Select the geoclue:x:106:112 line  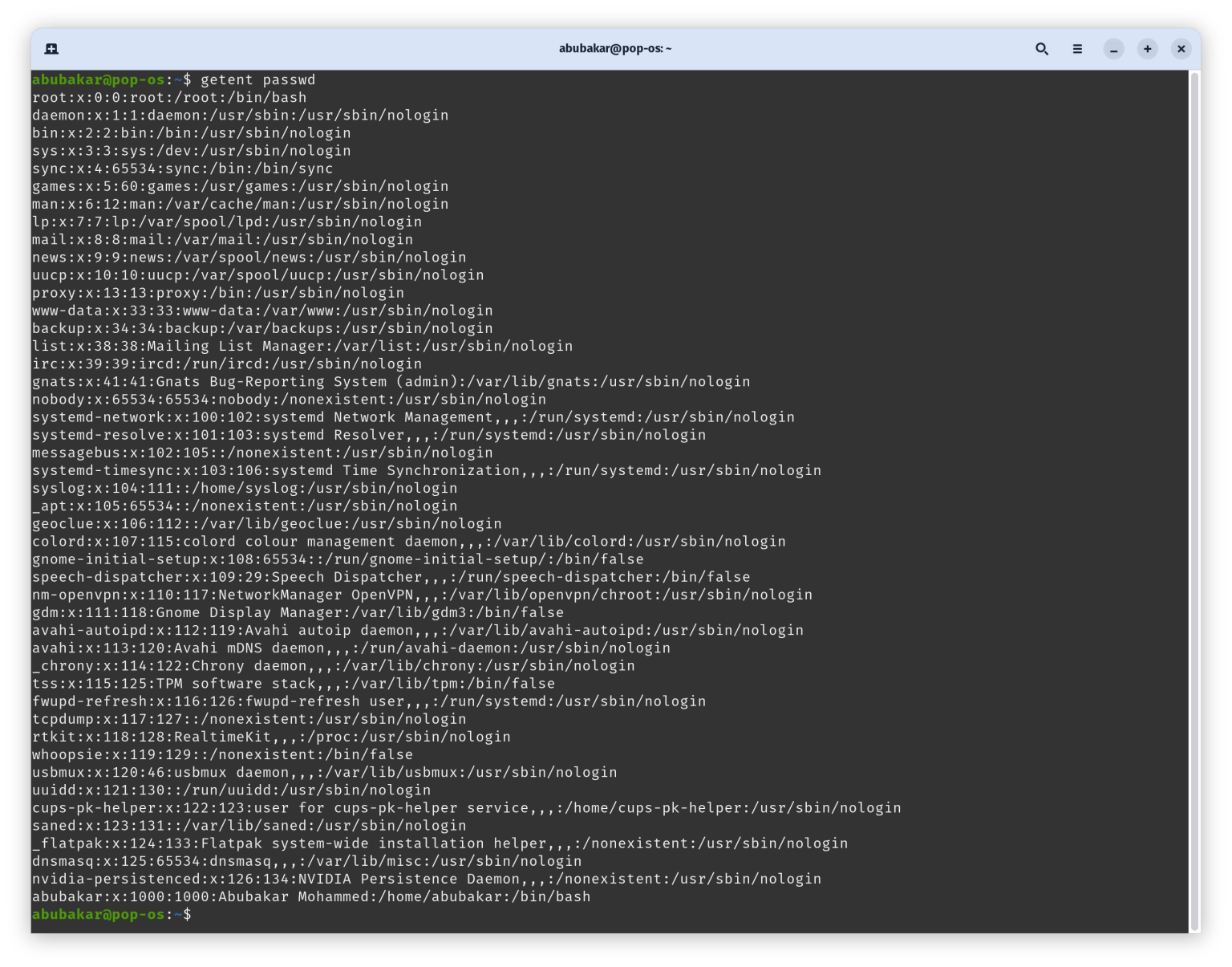[x=267, y=523]
